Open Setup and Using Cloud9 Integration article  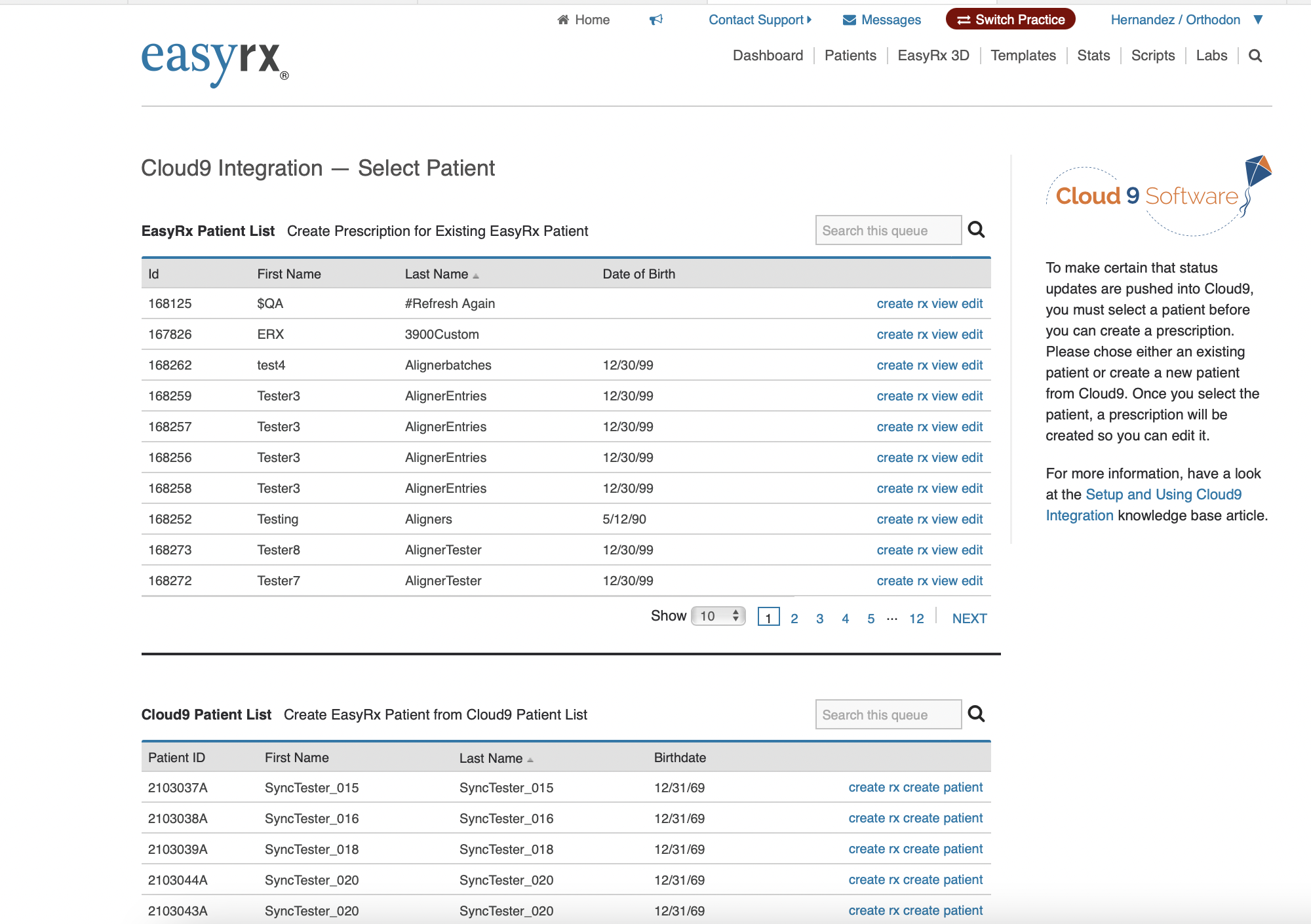pyautogui.click(x=1144, y=505)
